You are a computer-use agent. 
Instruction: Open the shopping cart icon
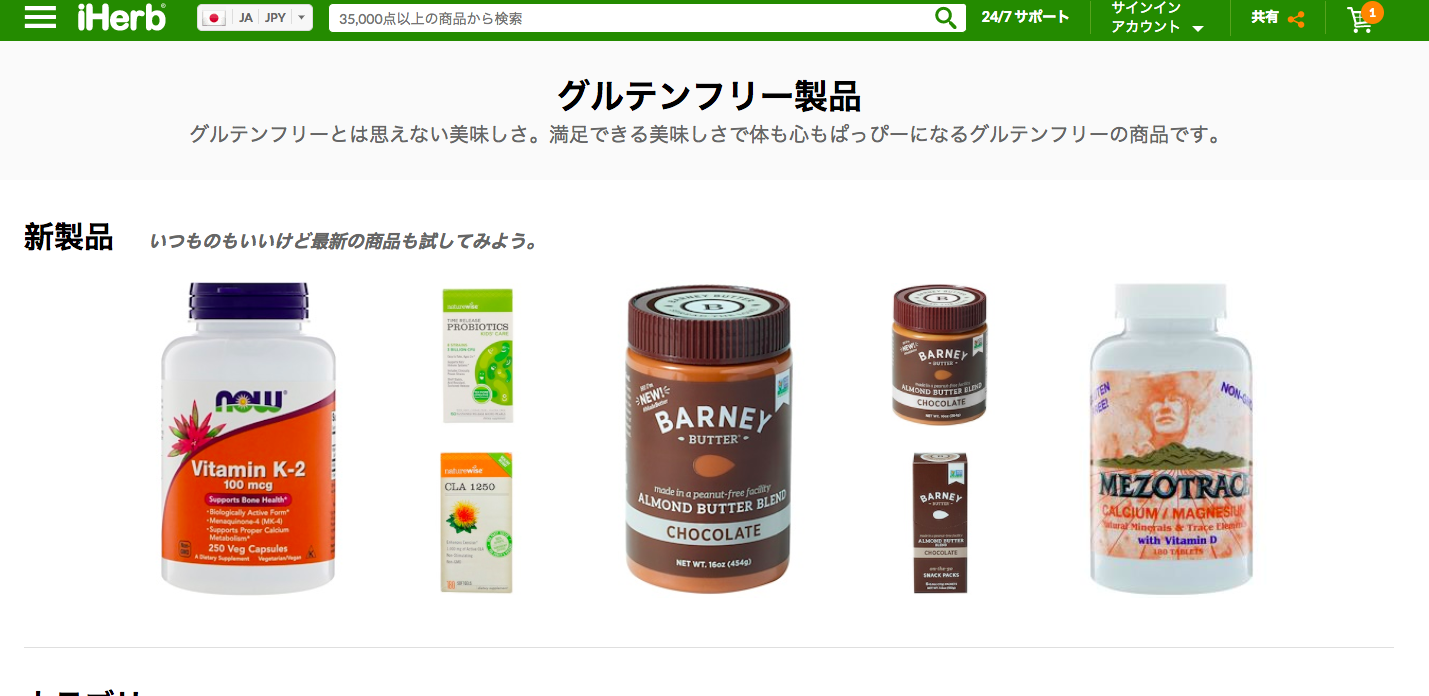click(x=1359, y=20)
